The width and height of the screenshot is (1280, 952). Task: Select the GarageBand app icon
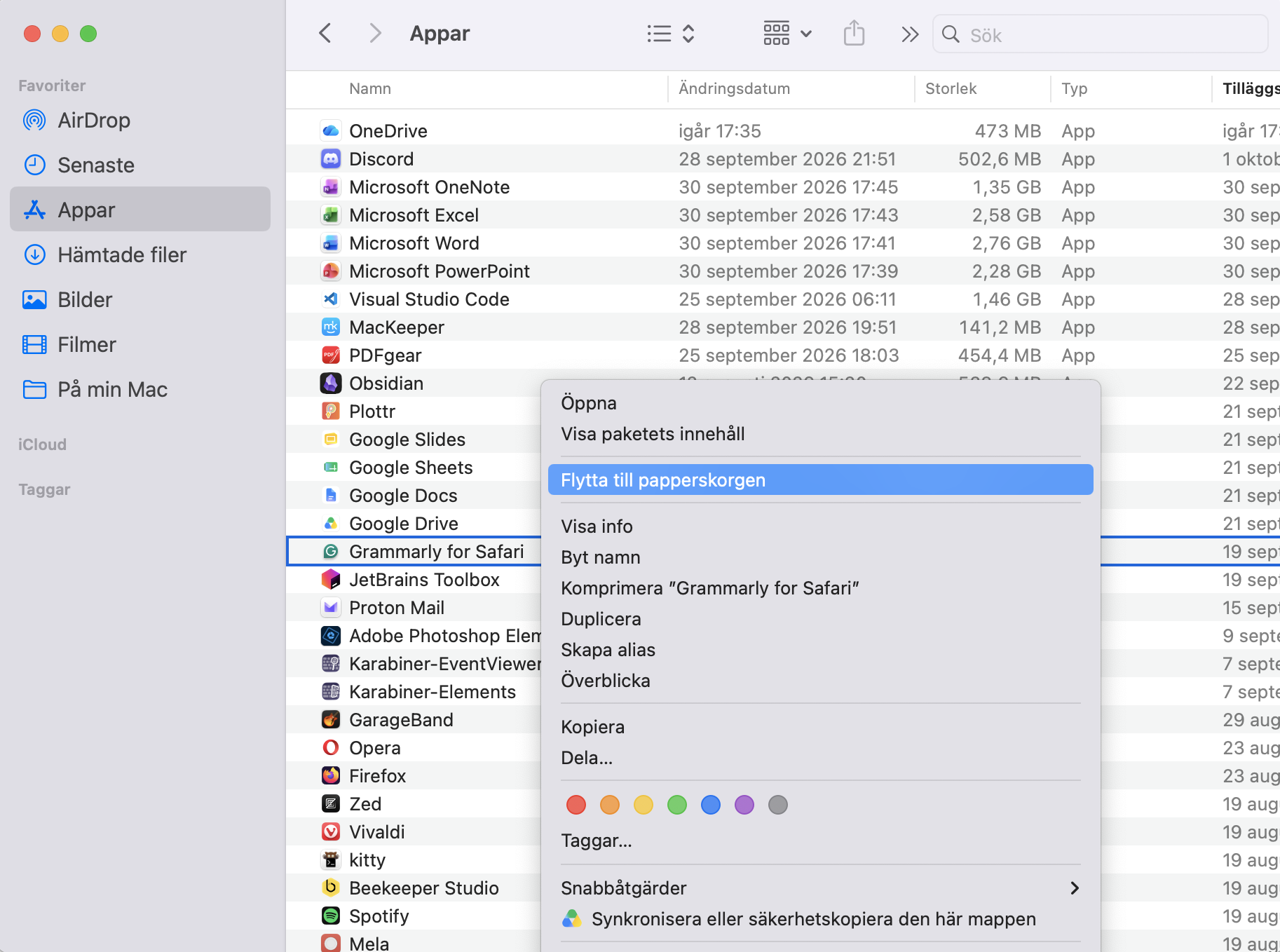(x=331, y=720)
